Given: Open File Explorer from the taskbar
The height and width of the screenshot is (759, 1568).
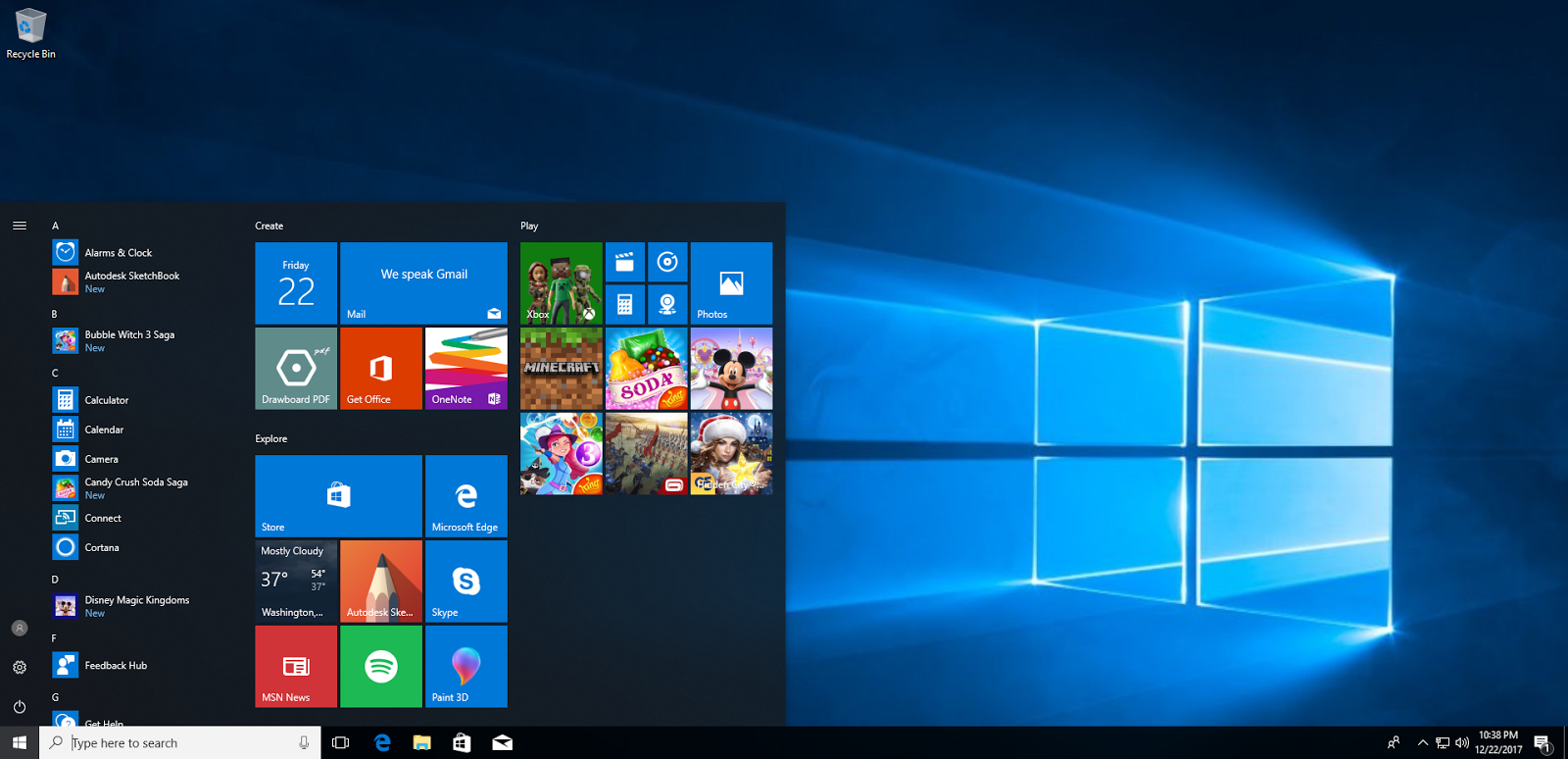Looking at the screenshot, I should click(422, 742).
